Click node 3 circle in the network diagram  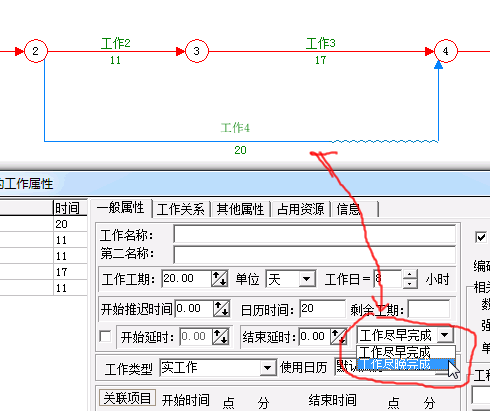197,51
